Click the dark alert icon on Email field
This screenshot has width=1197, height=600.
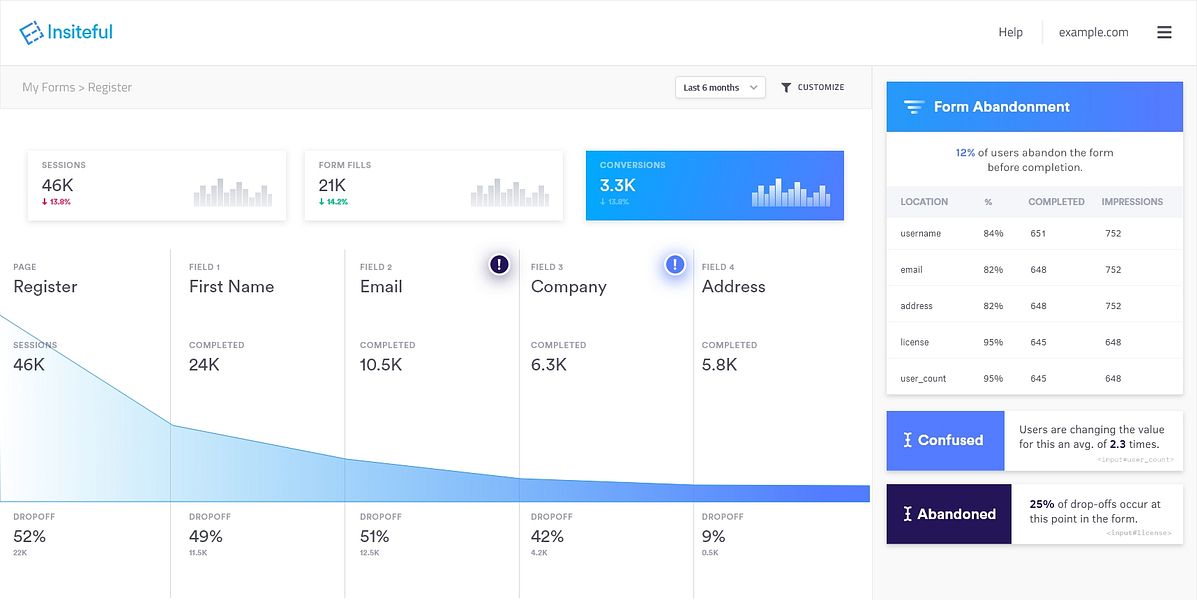[499, 265]
